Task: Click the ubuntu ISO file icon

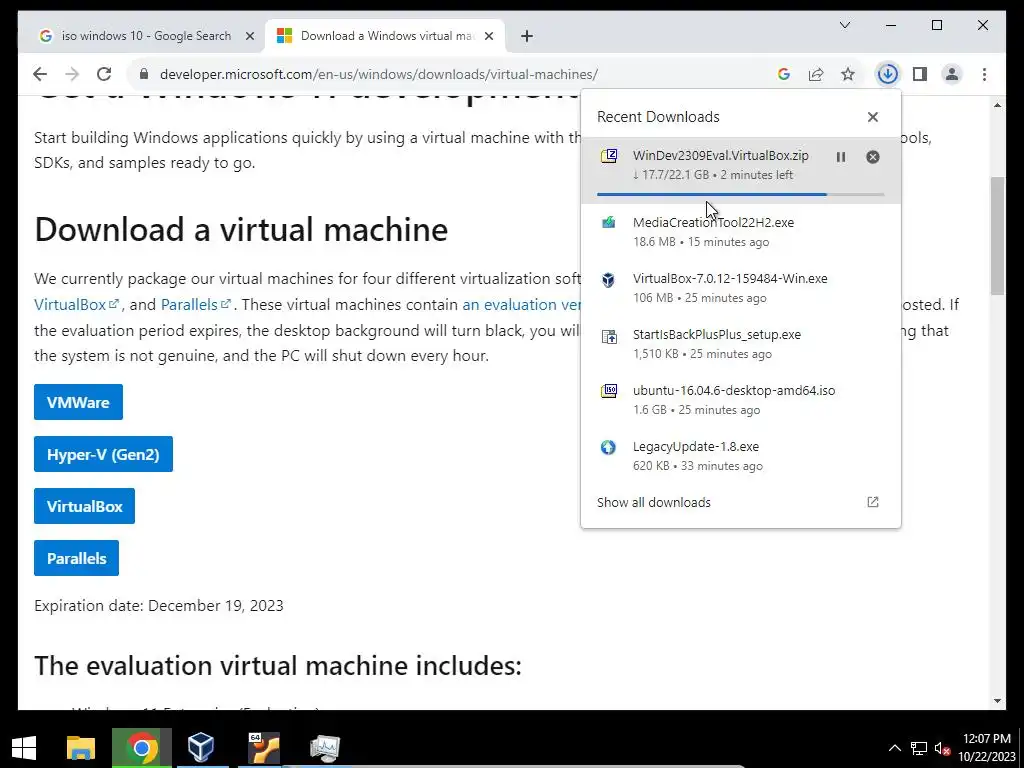Action: [x=609, y=391]
